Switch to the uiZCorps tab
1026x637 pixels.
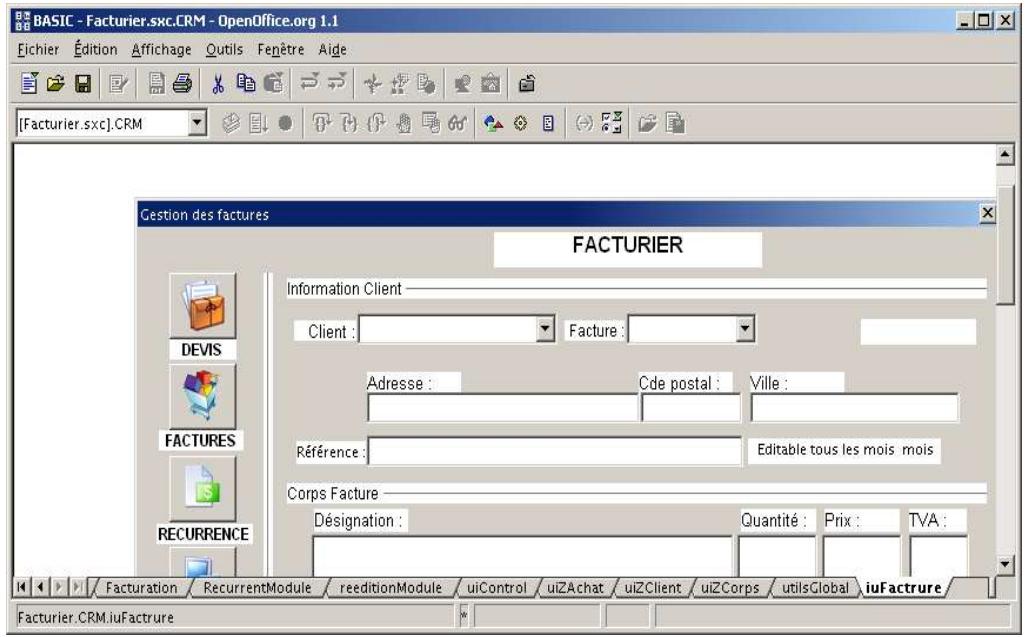click(730, 588)
